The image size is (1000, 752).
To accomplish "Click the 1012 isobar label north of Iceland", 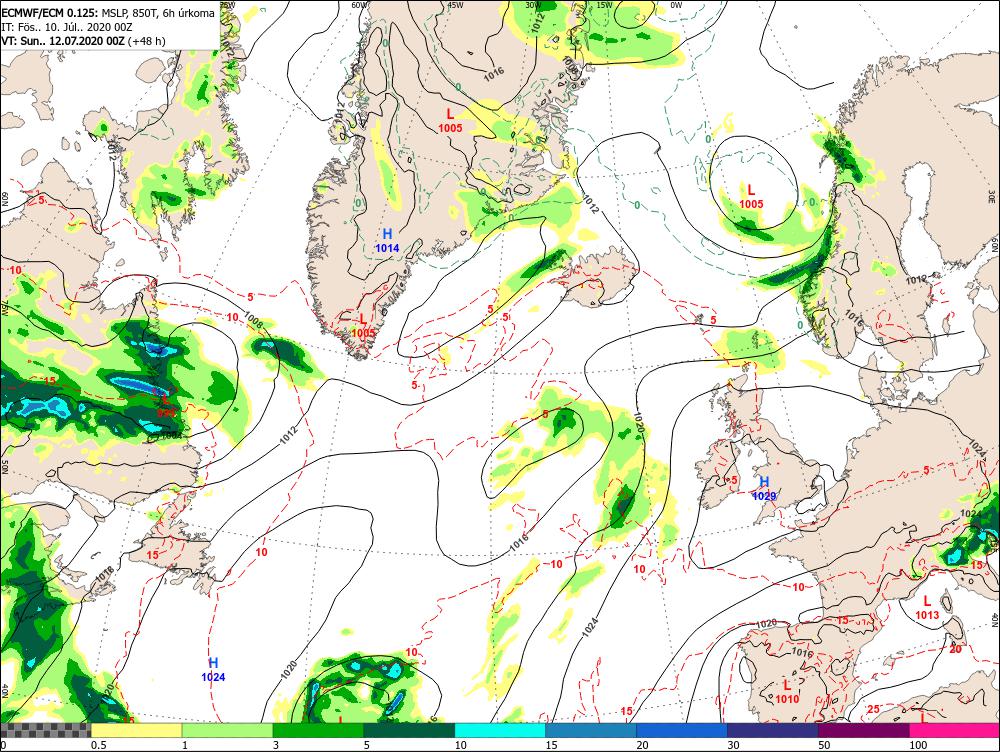I will (590, 203).
